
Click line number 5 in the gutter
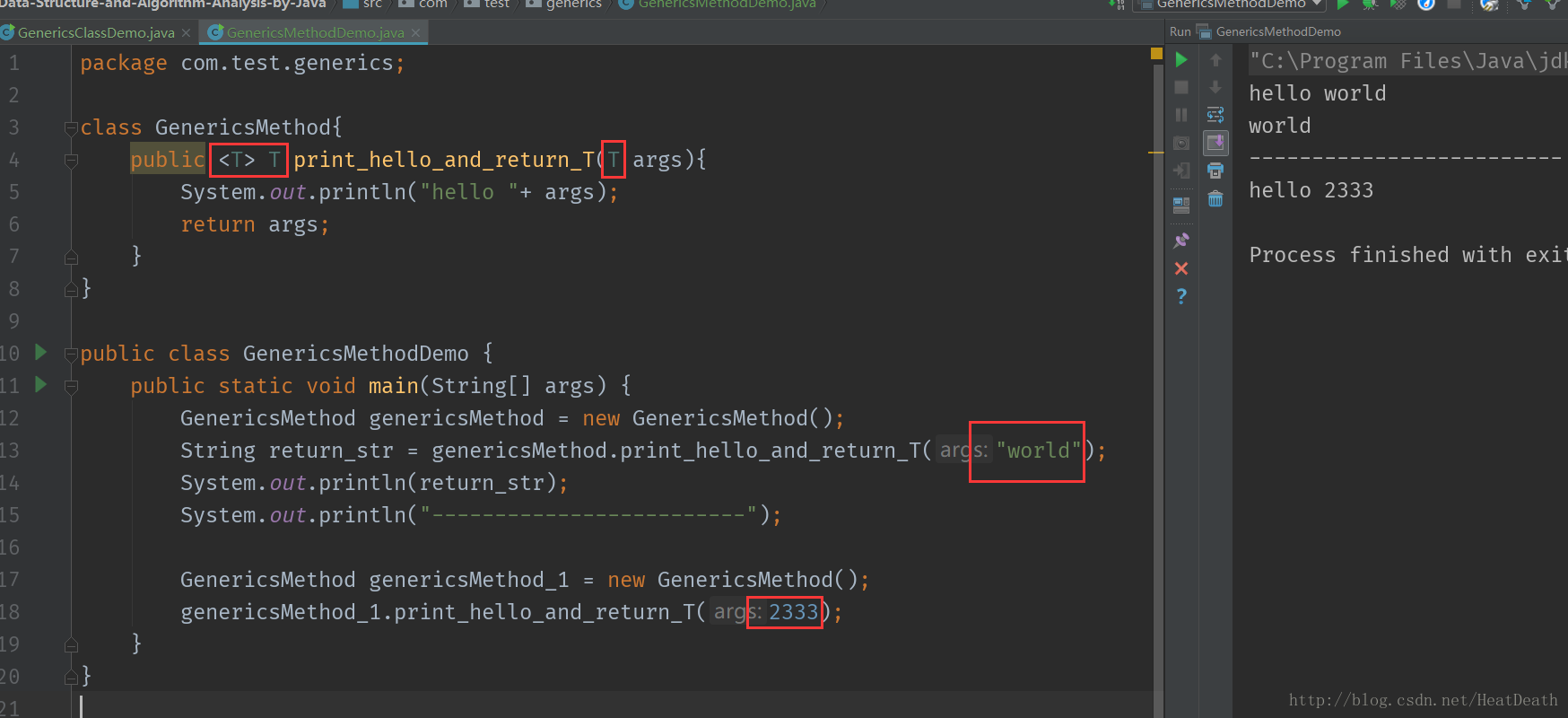click(13, 192)
